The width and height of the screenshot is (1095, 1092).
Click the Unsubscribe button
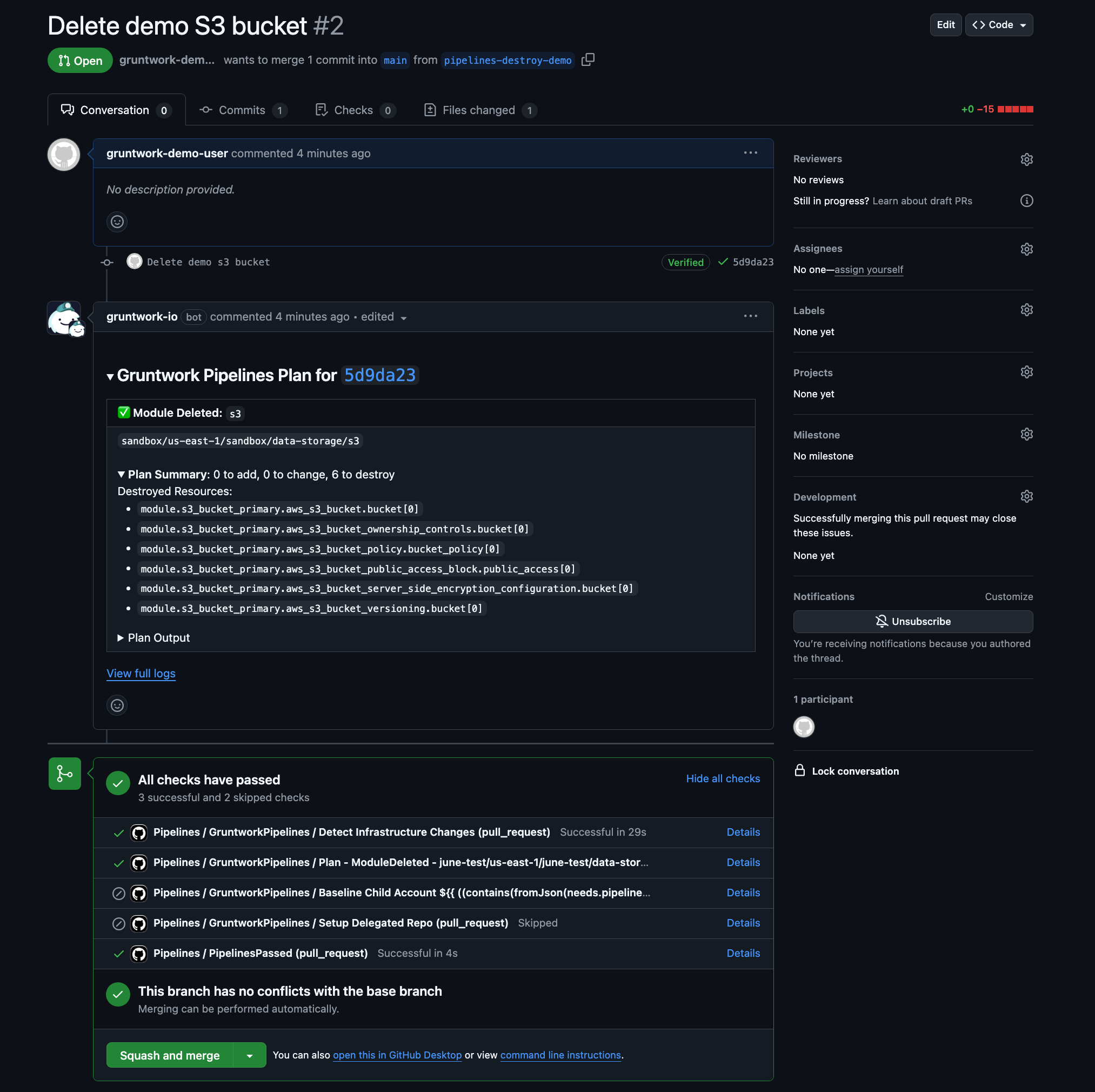(x=913, y=621)
